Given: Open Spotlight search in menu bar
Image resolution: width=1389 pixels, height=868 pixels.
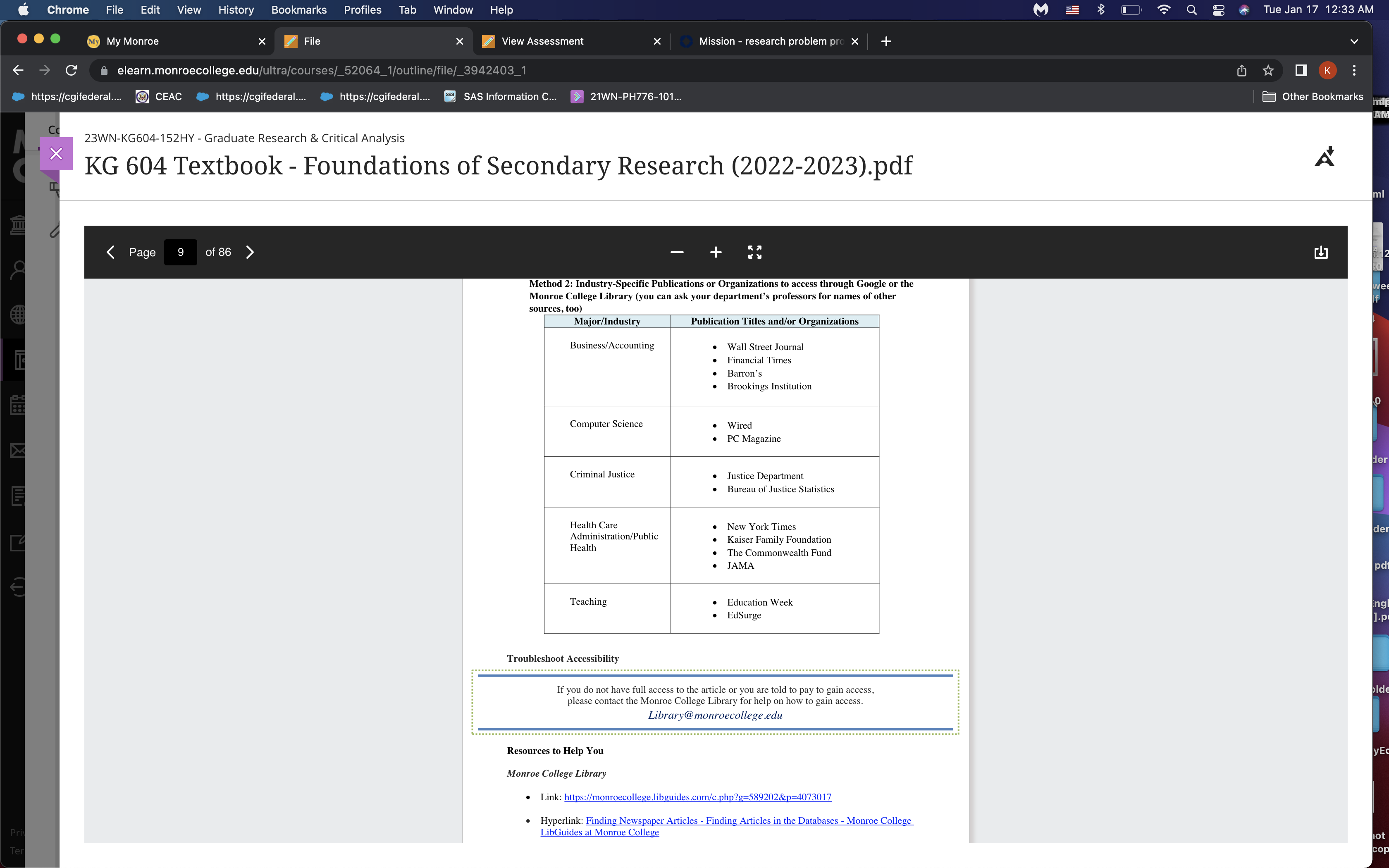Looking at the screenshot, I should pyautogui.click(x=1191, y=10).
